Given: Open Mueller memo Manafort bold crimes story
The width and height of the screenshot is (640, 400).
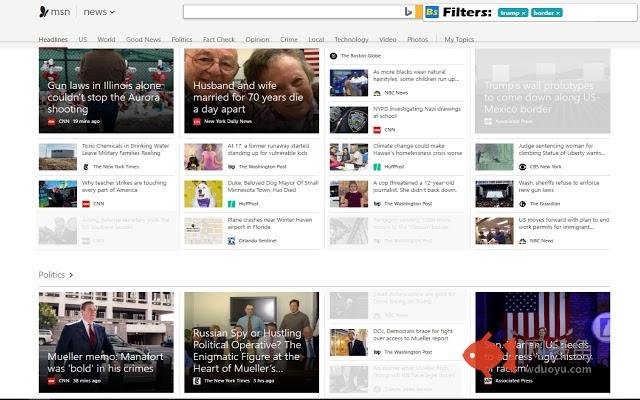Looking at the screenshot, I should tap(106, 342).
